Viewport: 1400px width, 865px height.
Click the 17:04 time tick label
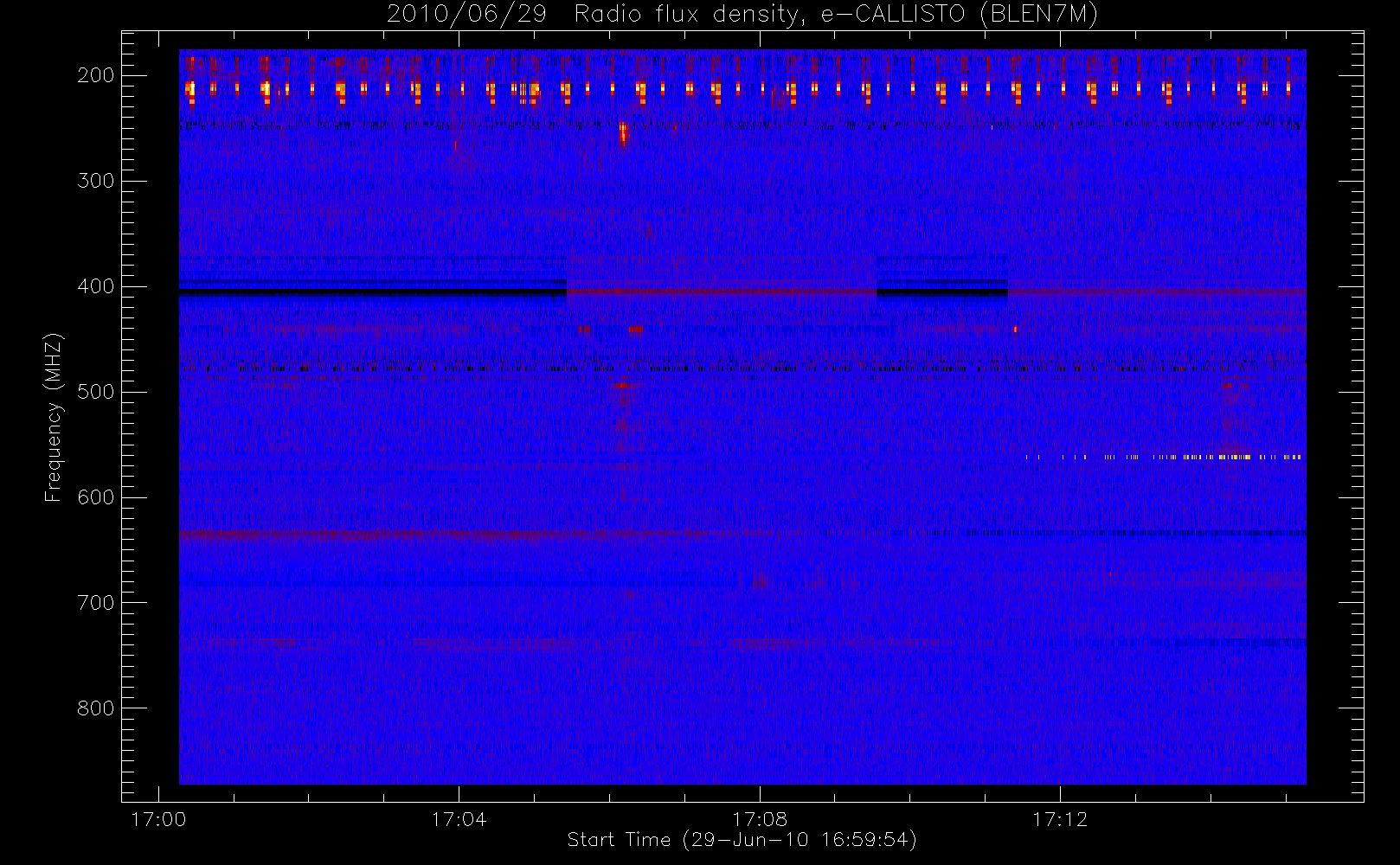[x=459, y=819]
